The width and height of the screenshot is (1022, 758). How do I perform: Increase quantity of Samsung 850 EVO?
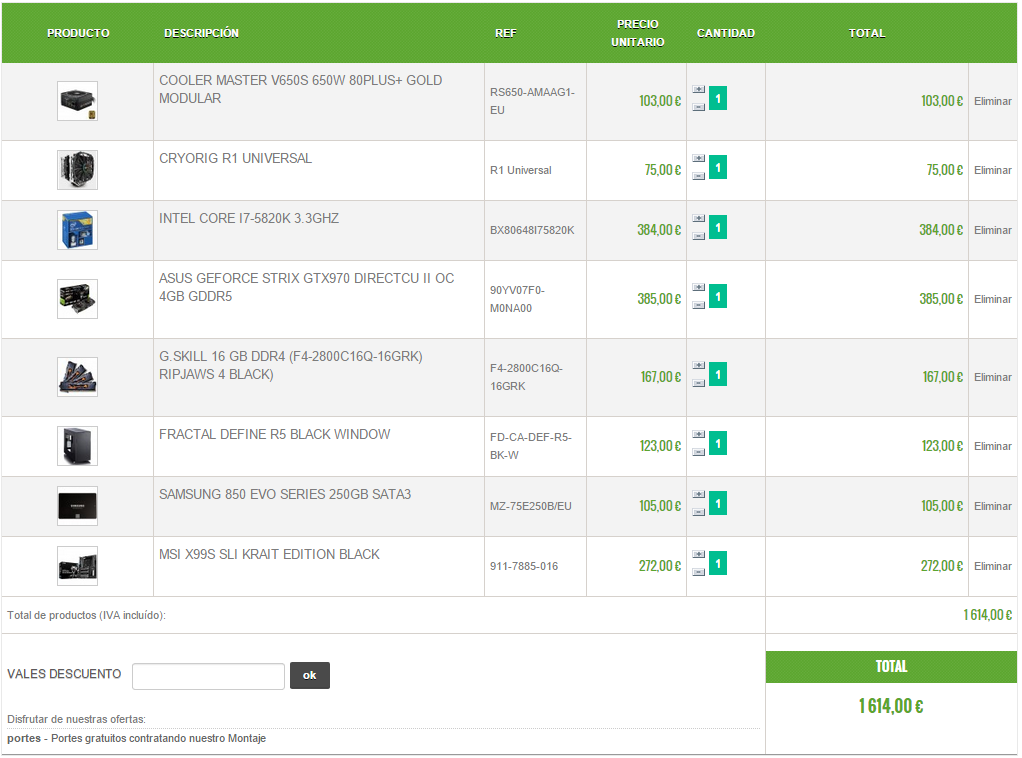699,495
